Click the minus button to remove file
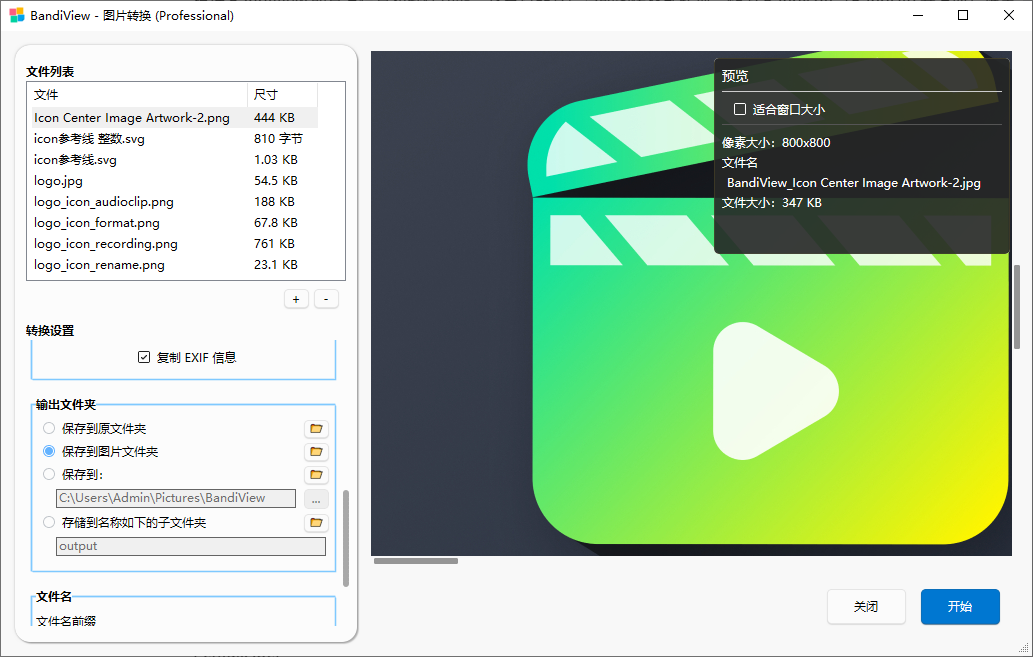Viewport: 1033px width, 657px height. (x=326, y=299)
